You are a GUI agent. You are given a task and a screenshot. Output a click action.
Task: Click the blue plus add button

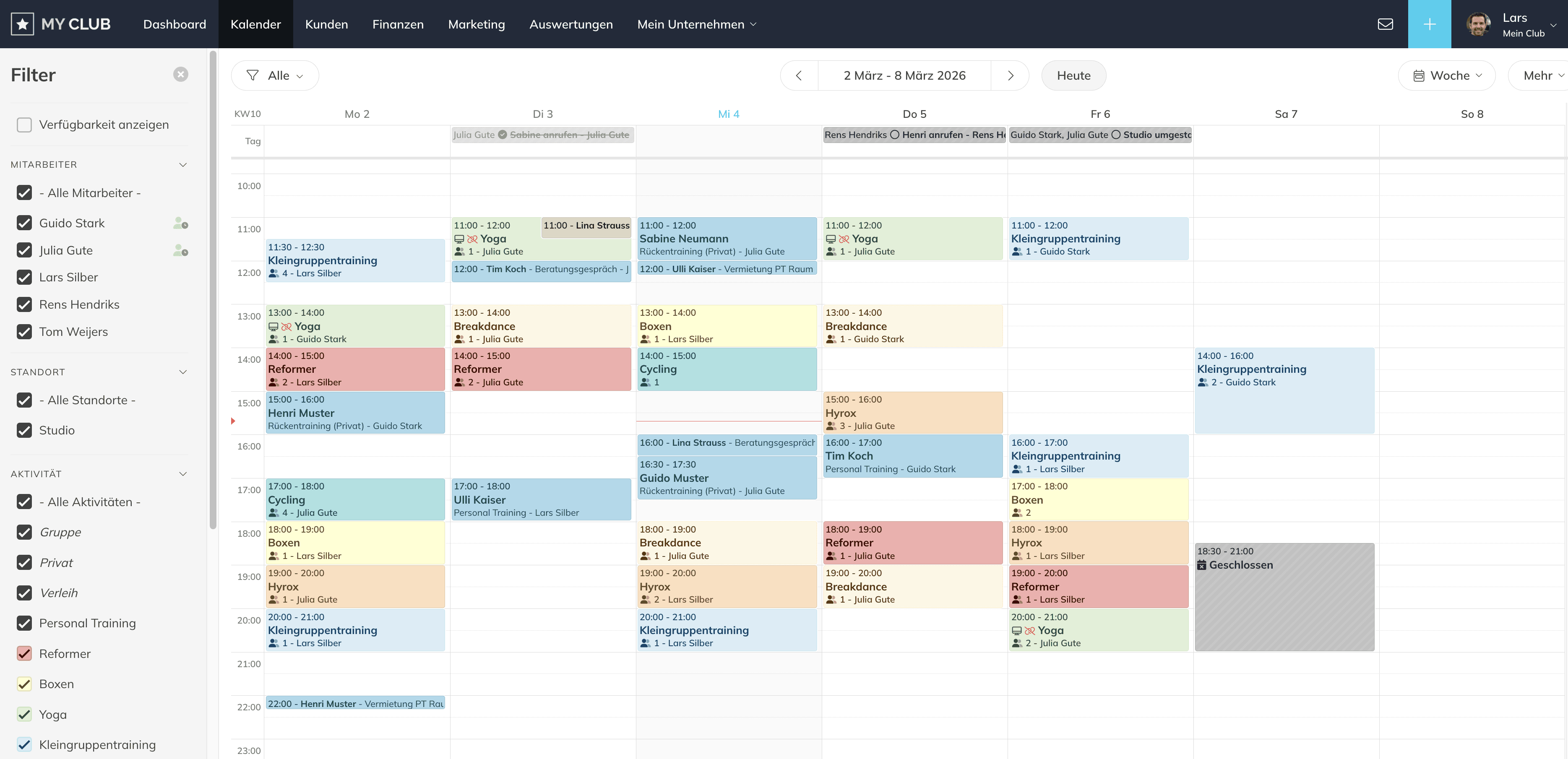click(1429, 24)
